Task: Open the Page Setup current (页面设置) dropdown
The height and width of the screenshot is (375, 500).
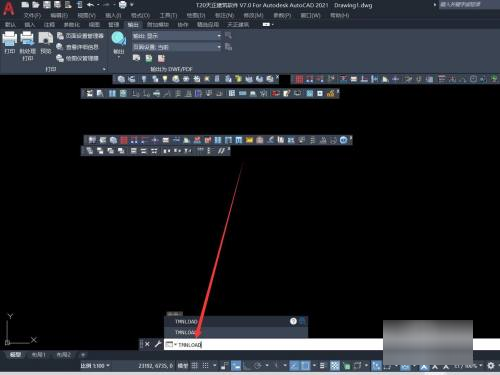Action: [177, 47]
